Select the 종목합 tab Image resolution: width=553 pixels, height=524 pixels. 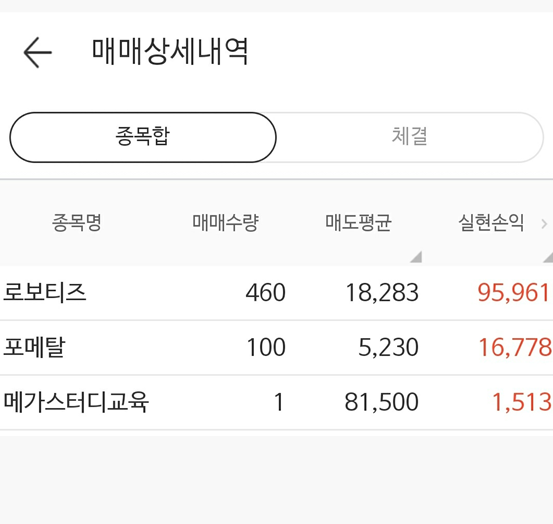coord(143,137)
